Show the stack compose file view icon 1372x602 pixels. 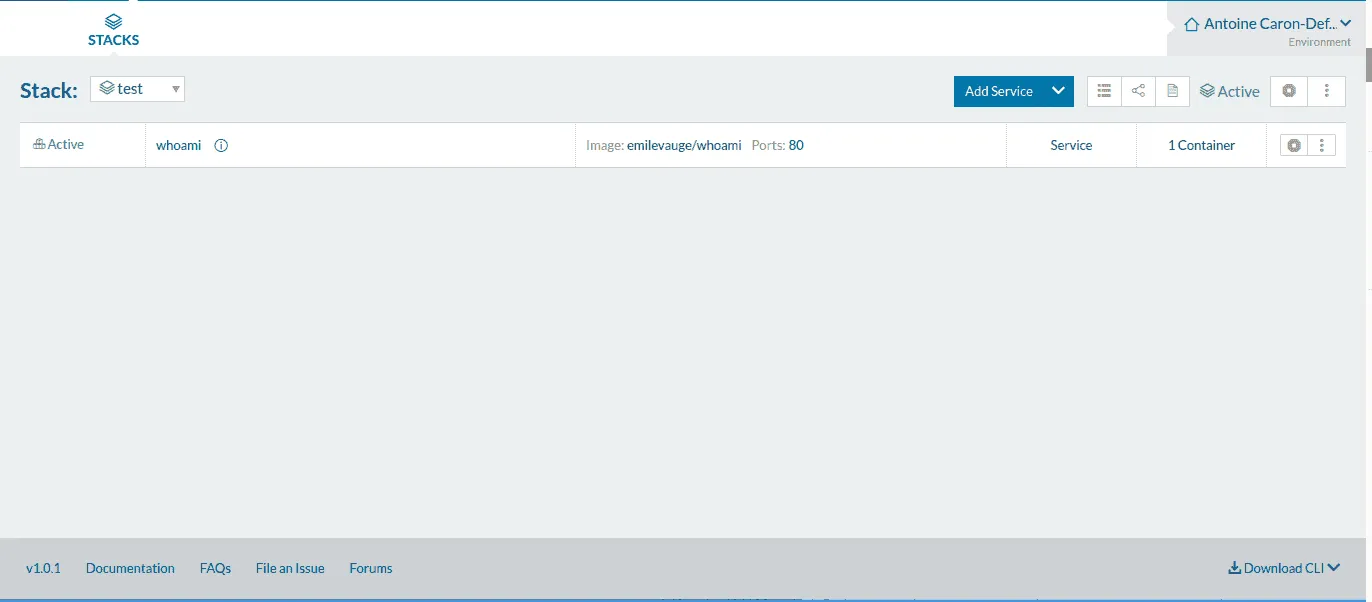coord(1172,91)
